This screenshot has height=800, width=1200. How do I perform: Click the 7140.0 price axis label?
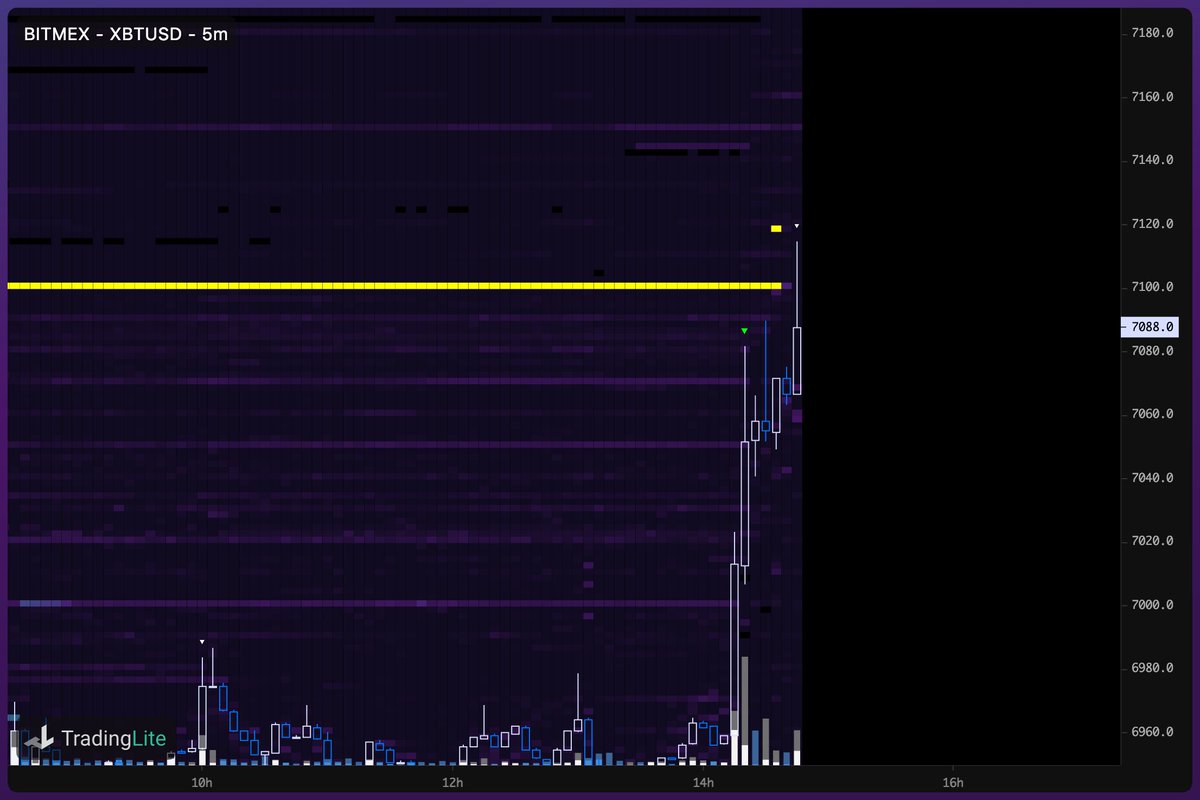coord(1151,160)
